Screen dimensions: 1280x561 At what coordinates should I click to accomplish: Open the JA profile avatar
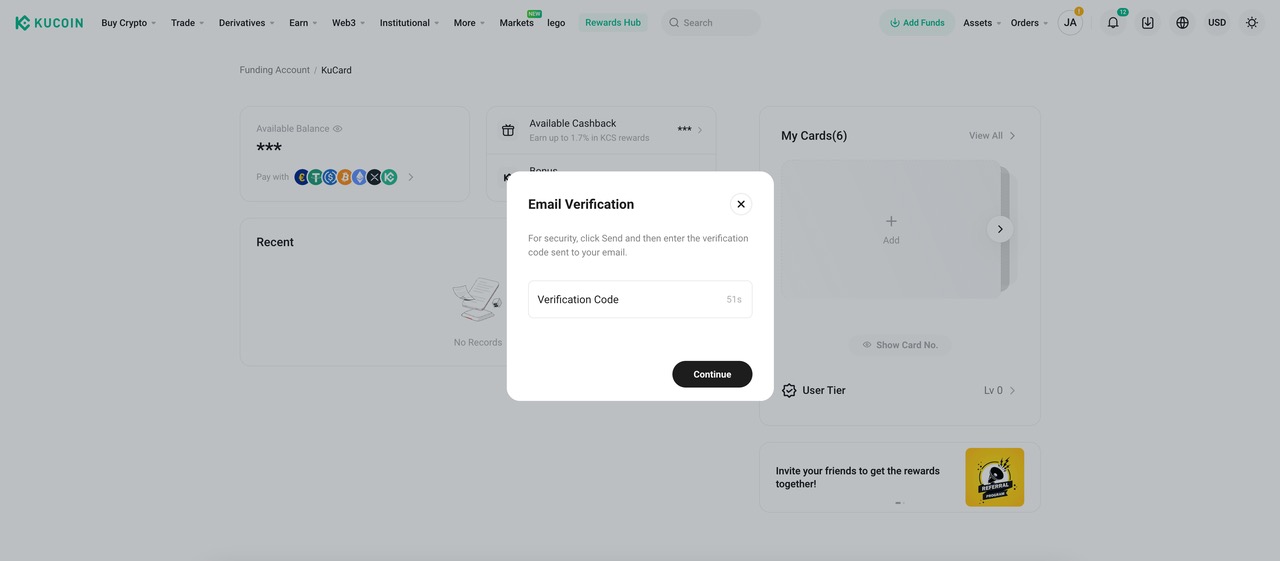(1070, 22)
